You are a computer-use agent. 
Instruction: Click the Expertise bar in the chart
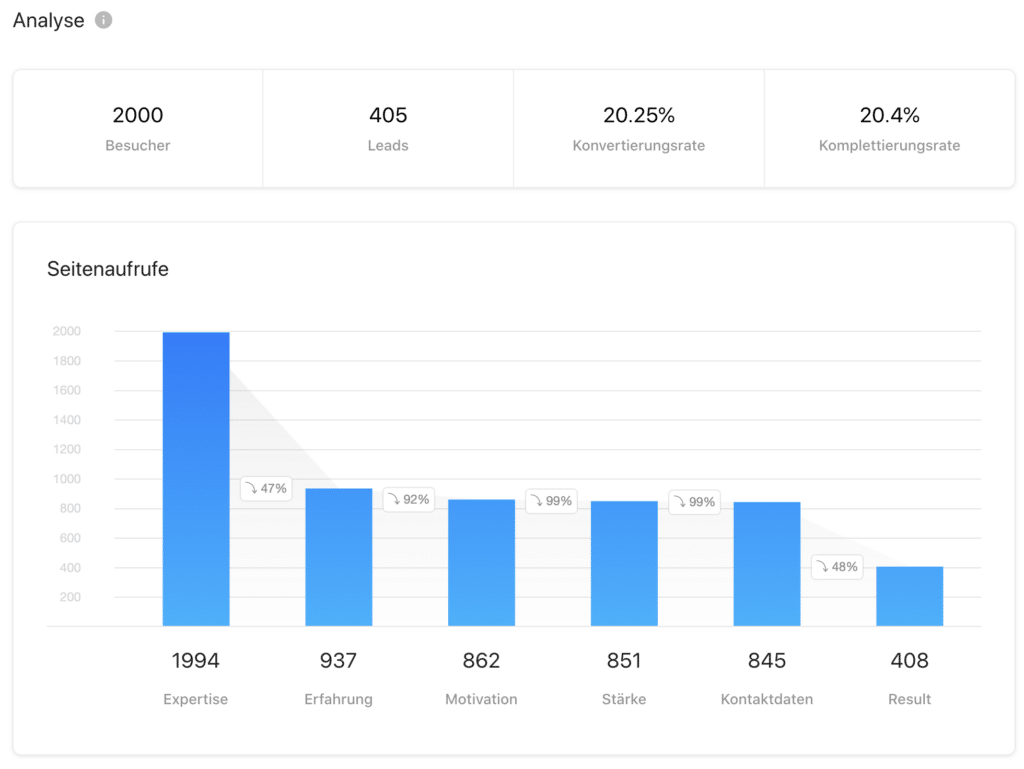coord(196,479)
